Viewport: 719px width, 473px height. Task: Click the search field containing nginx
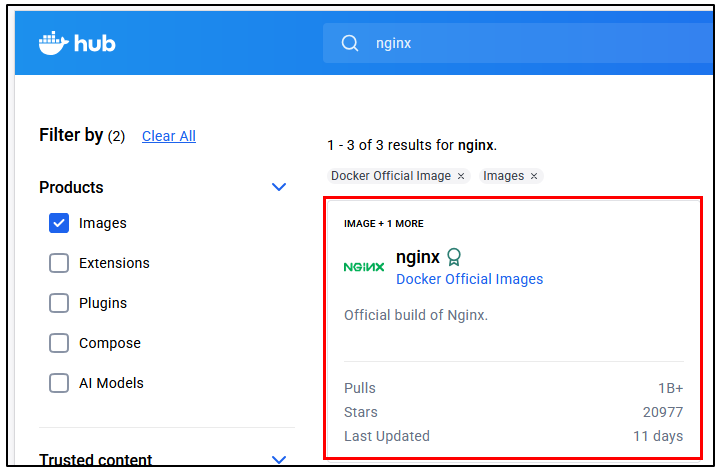pos(520,43)
